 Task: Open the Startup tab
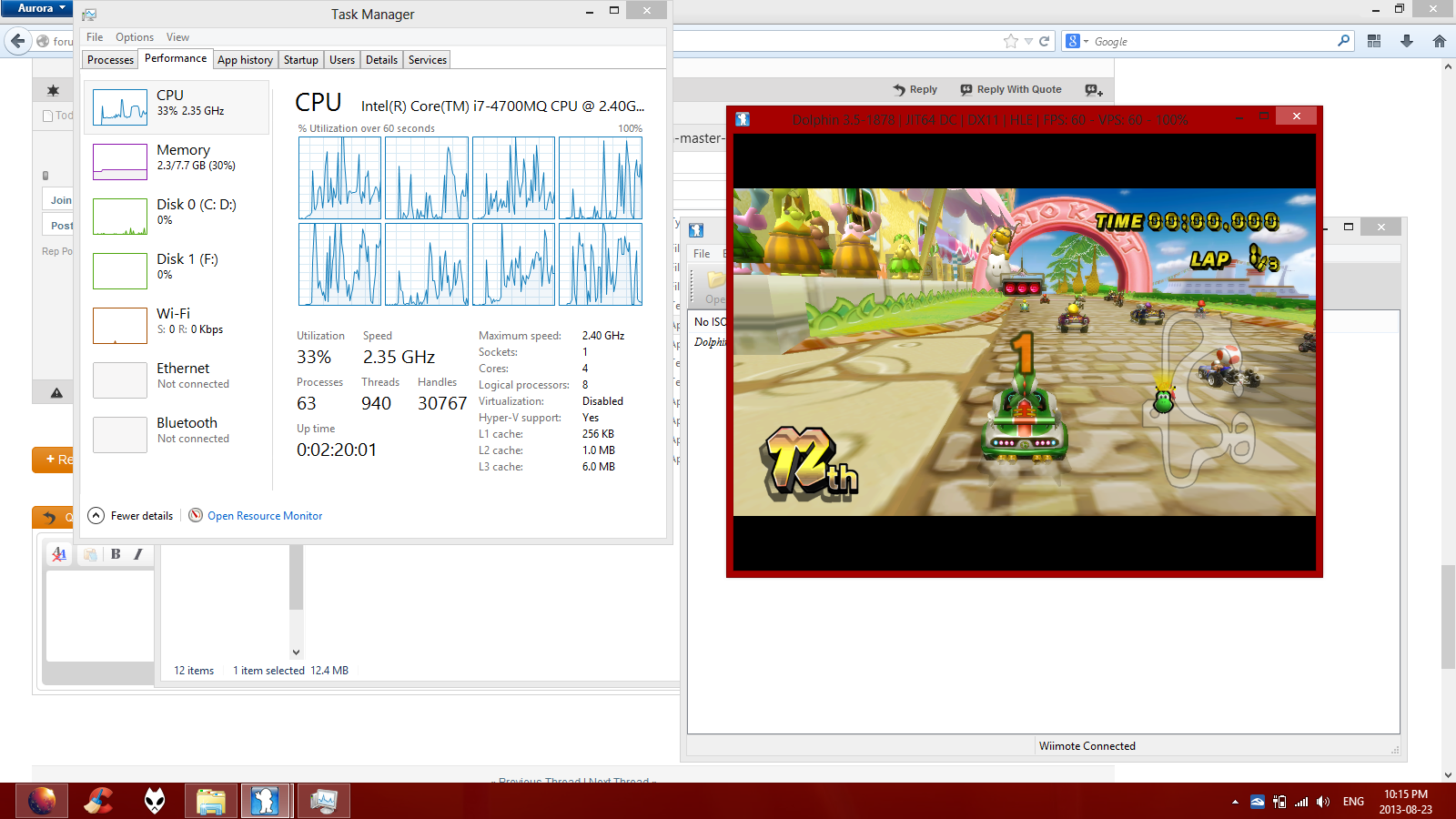click(301, 60)
